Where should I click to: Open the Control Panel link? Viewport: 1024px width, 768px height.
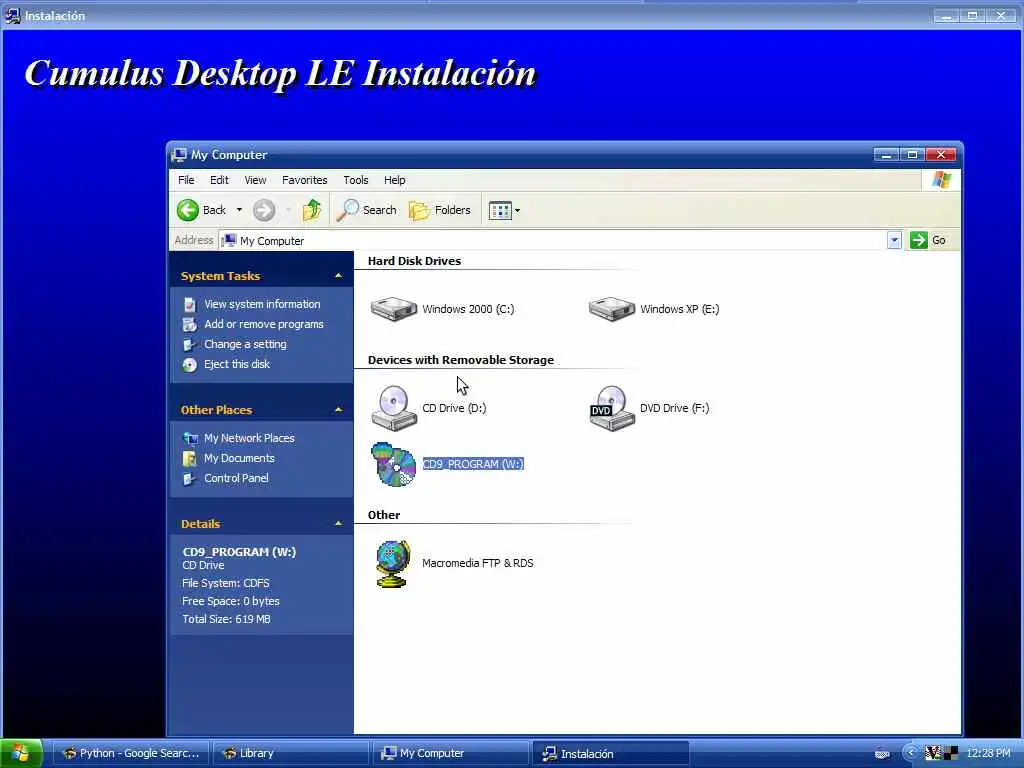coord(236,478)
